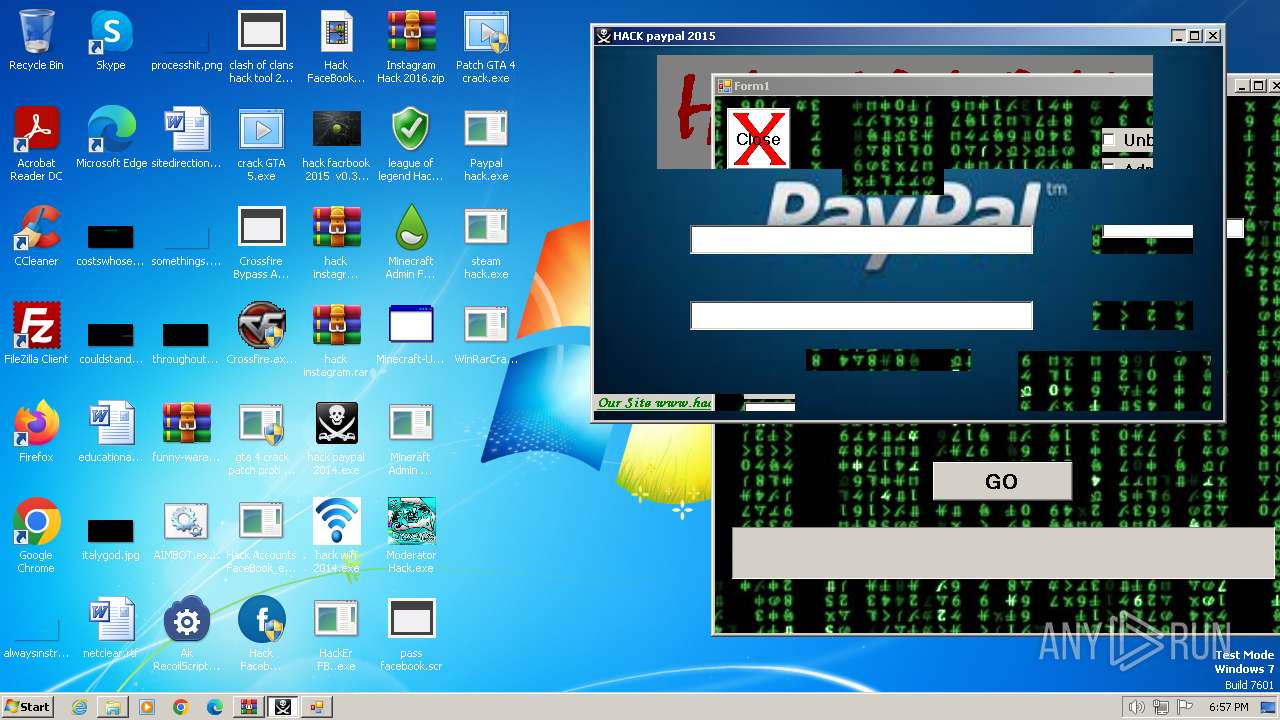Viewport: 1280px width, 720px height.
Task: Click the 6:57 PM clock
Action: [1228, 707]
